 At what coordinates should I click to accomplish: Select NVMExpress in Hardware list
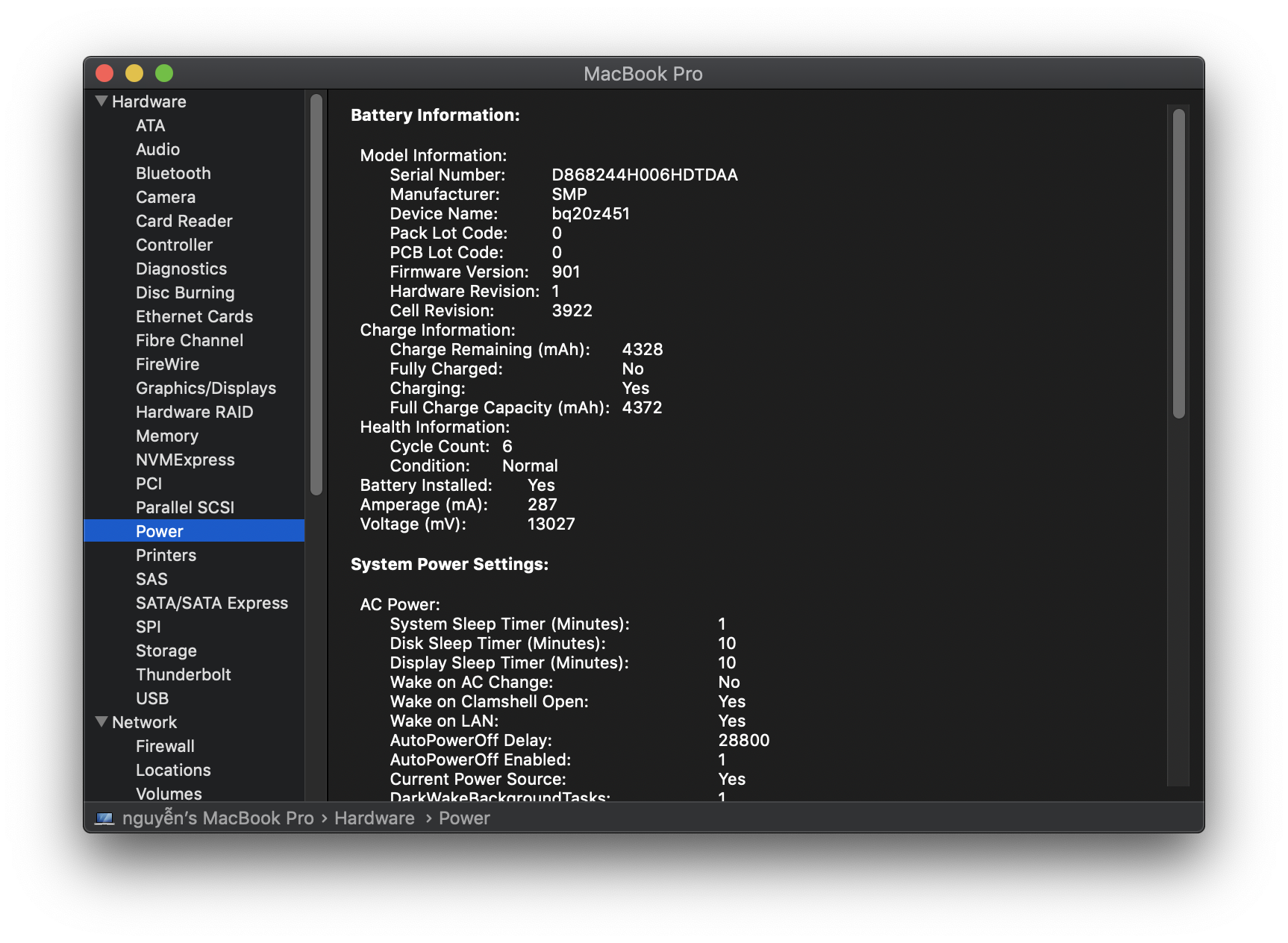185,460
